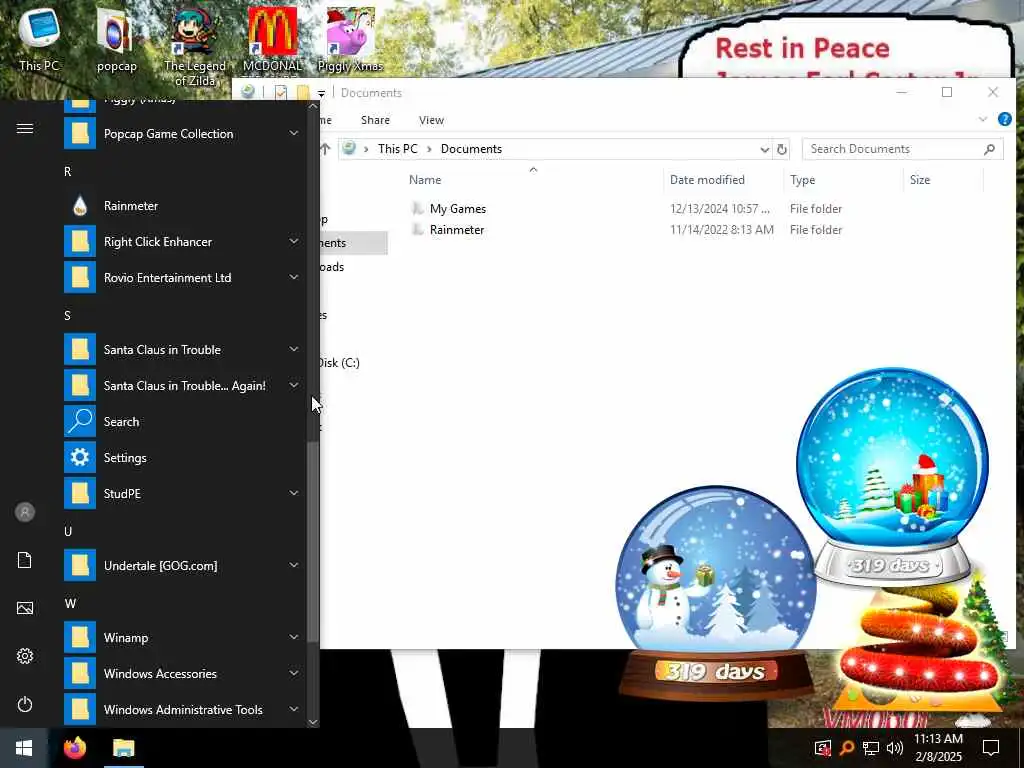Click the Windows Start button
This screenshot has width=1024, height=768.
coord(24,748)
